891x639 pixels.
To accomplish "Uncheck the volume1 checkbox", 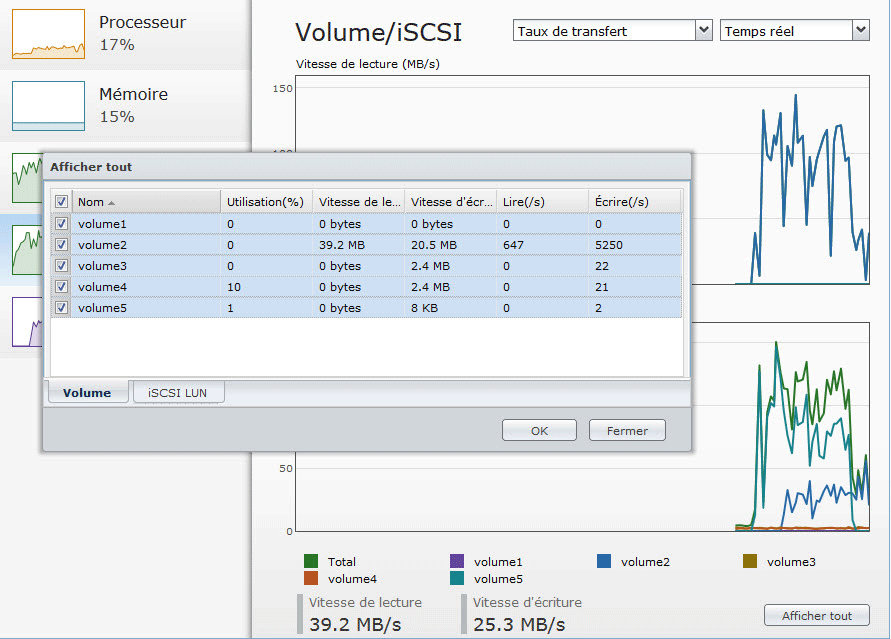I will 61,224.
